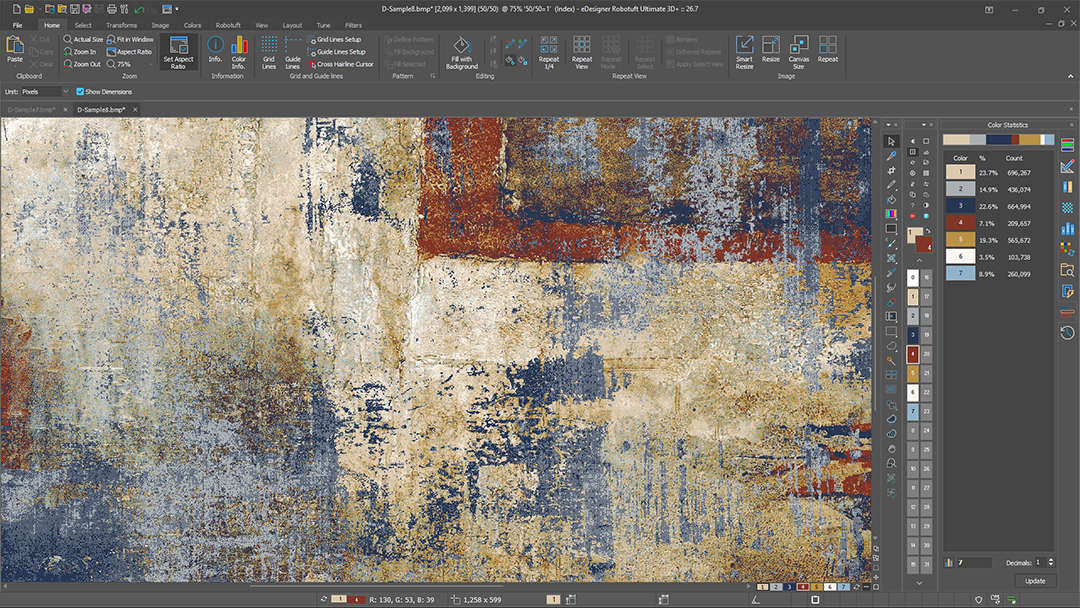Open the Layout ribbon tab
The image size is (1080, 608).
click(292, 25)
